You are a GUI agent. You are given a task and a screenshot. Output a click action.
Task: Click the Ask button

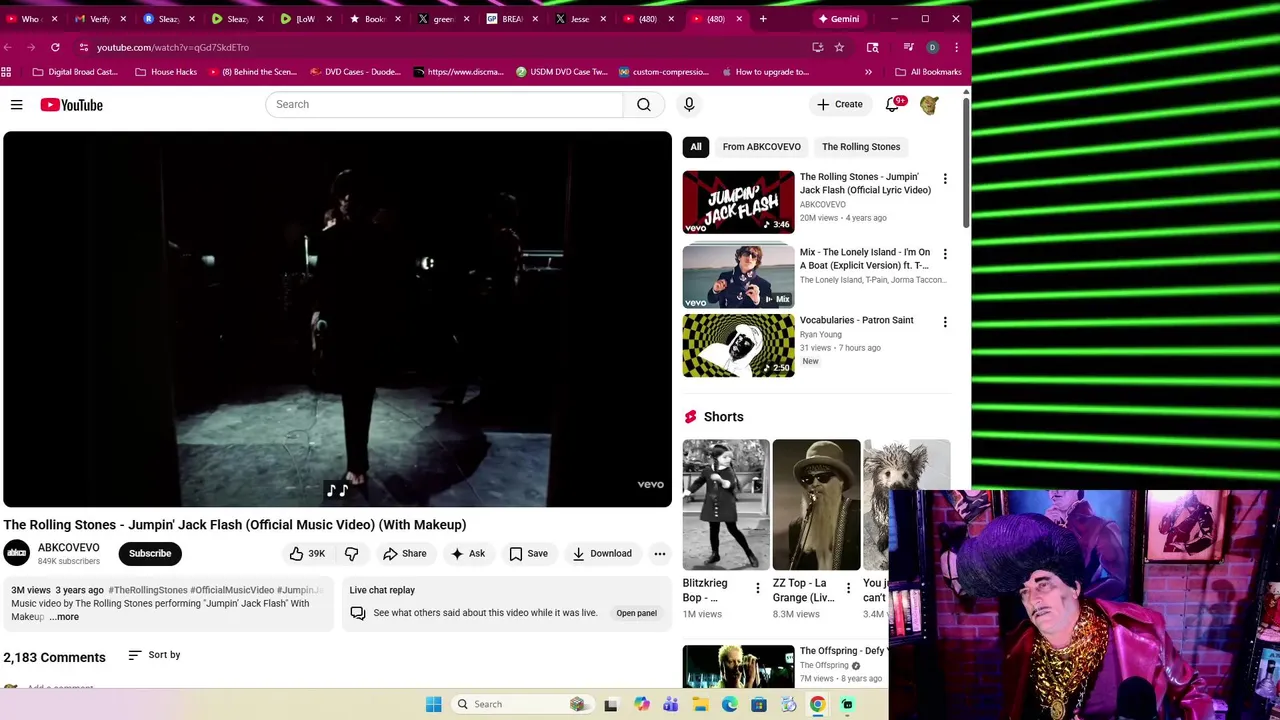[x=468, y=553]
